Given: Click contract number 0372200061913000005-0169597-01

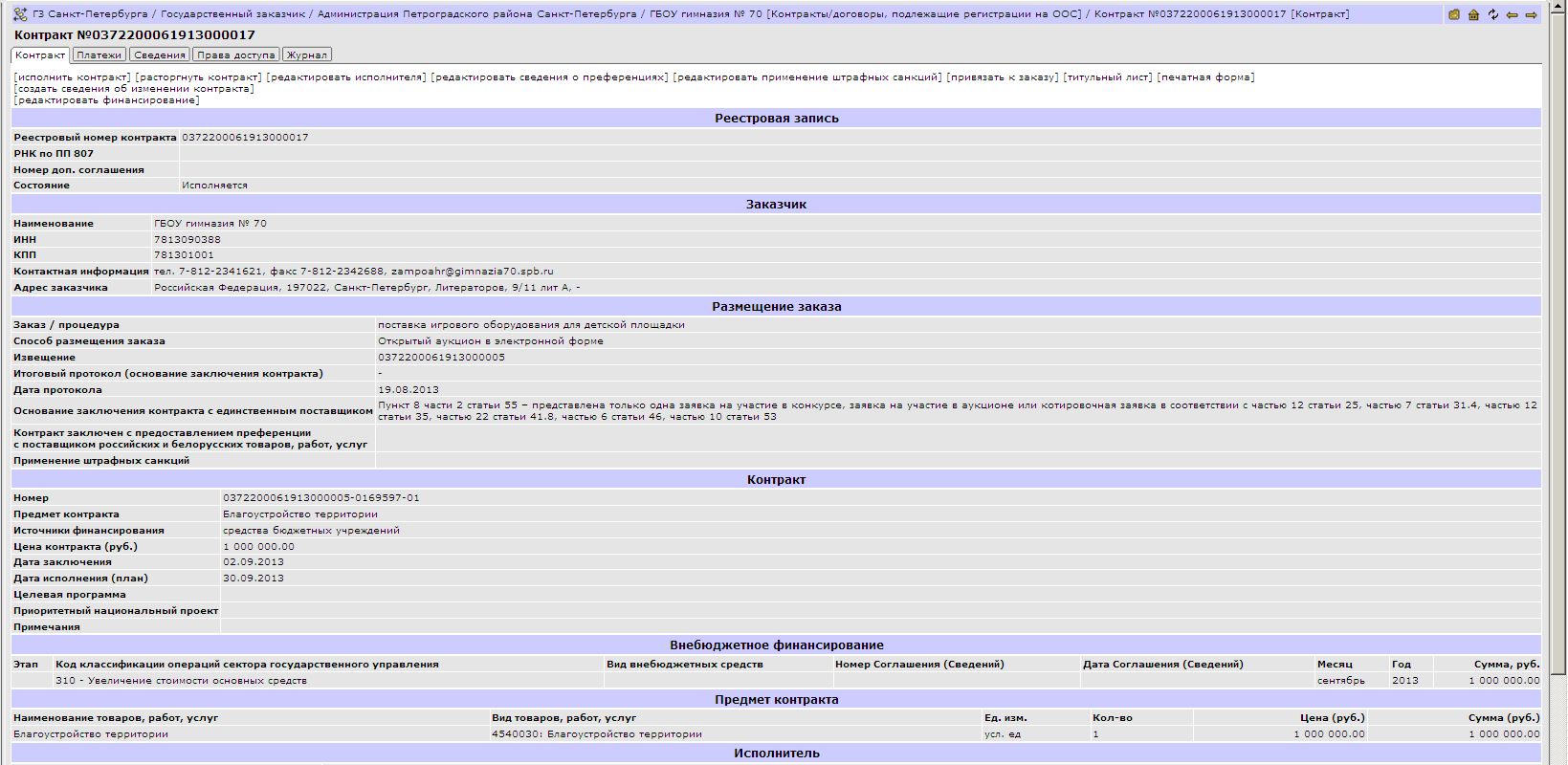Looking at the screenshot, I should 320,498.
